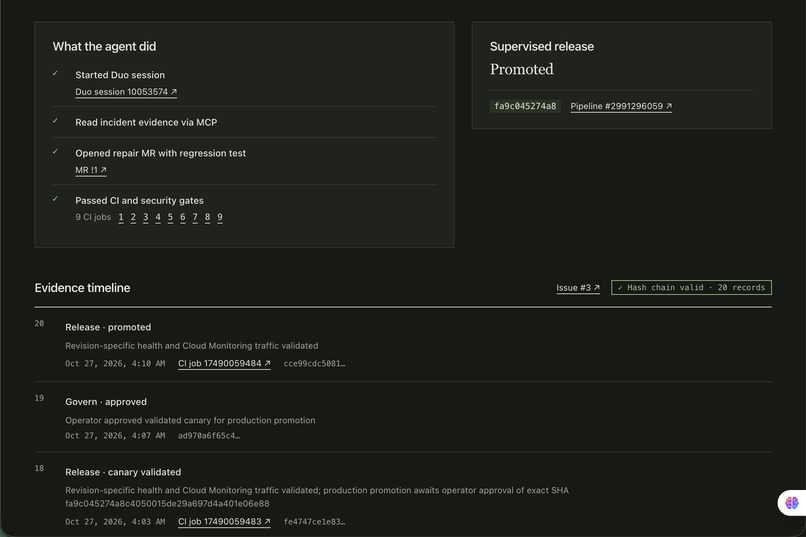The width and height of the screenshot is (806, 537).
Task: Click the hash fe4747ce1e83…
Action: [x=314, y=522]
